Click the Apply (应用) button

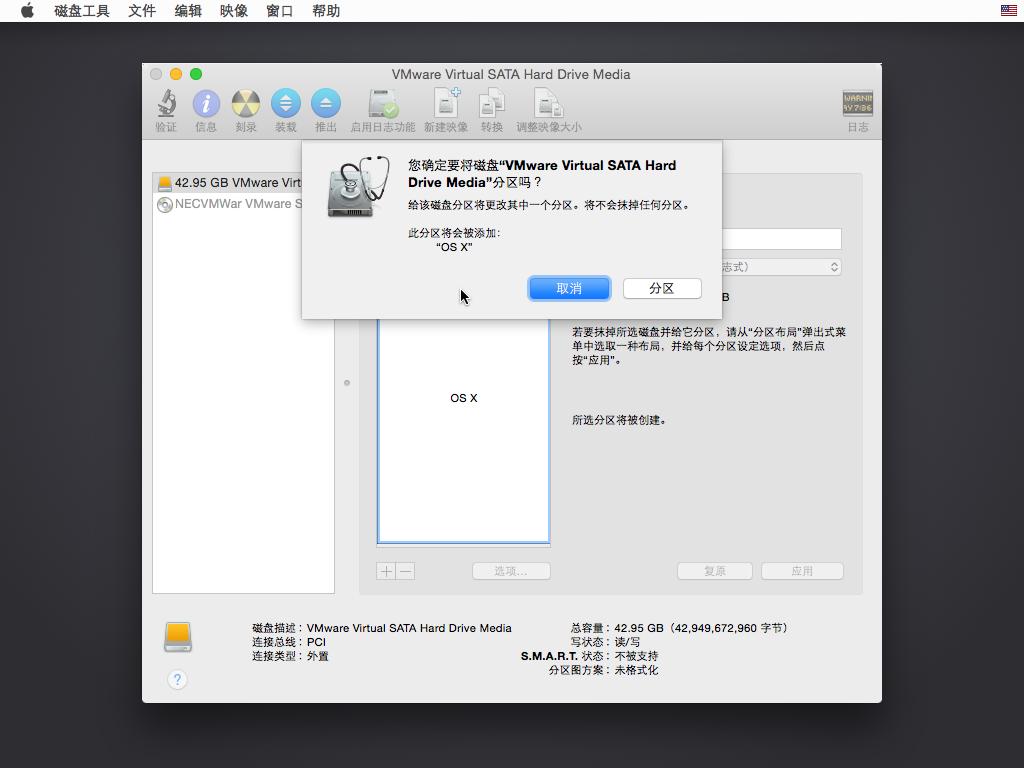pyautogui.click(x=802, y=571)
